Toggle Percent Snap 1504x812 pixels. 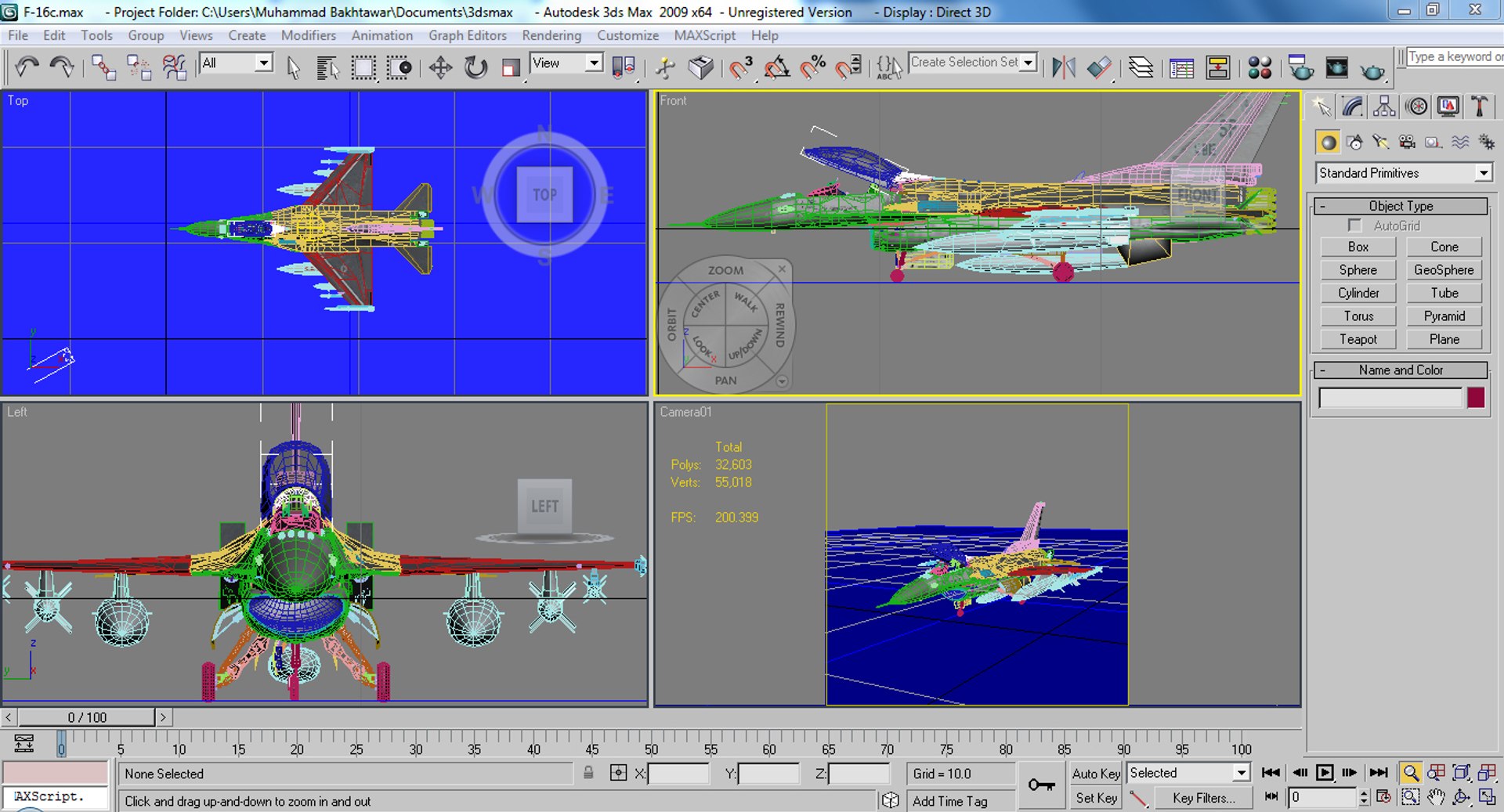tap(813, 68)
